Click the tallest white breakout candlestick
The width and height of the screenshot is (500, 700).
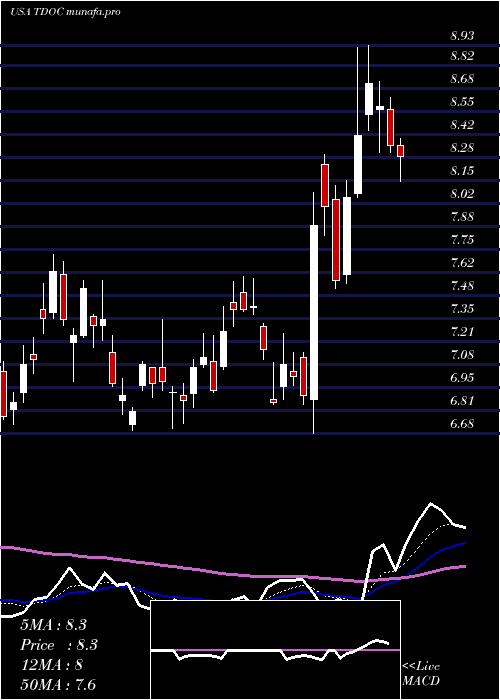(314, 312)
